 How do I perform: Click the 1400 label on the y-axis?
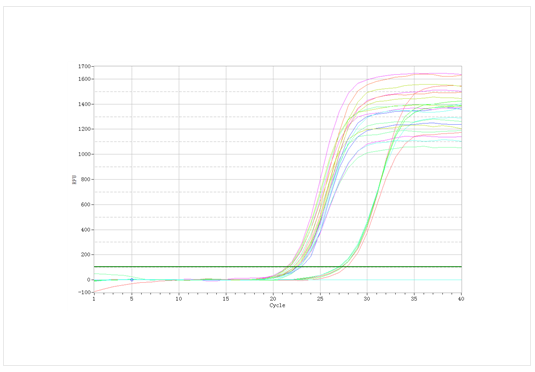click(x=84, y=104)
